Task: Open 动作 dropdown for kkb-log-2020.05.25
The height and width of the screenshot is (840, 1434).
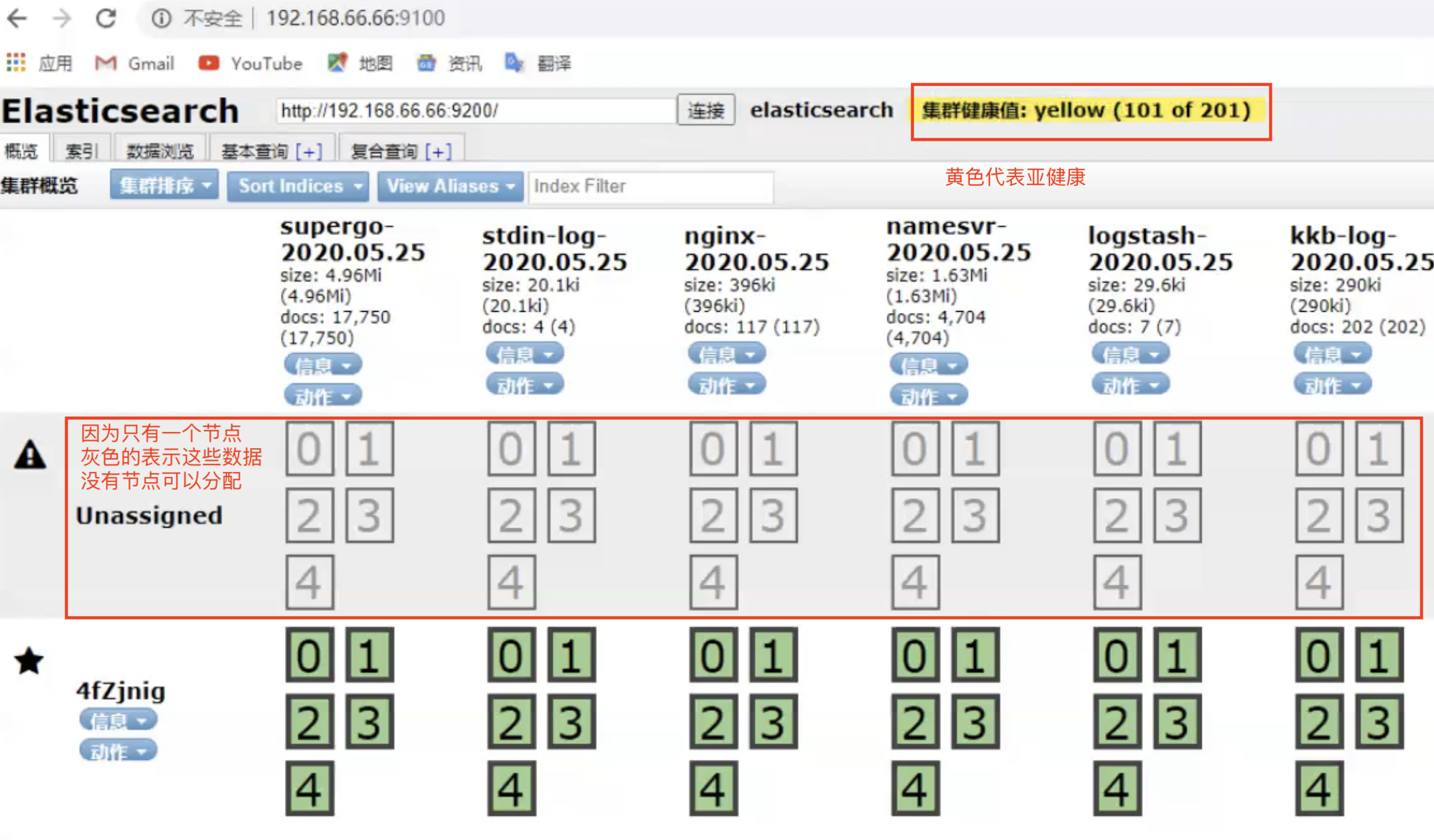Action: [1333, 384]
